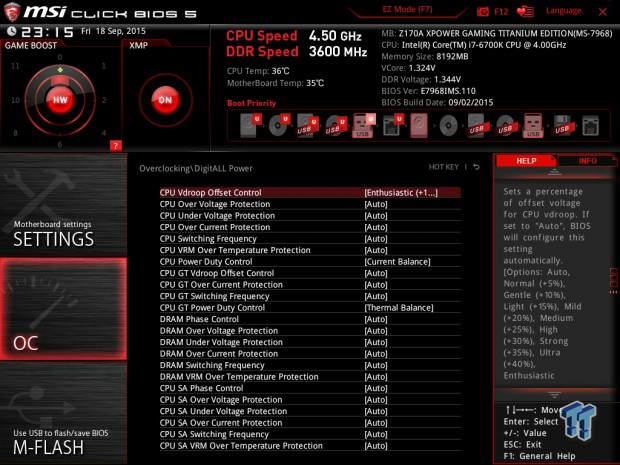Click the Overclocking\DigitALL Power breadcrumb
Image resolution: width=620 pixels, height=465 pixels.
[196, 168]
